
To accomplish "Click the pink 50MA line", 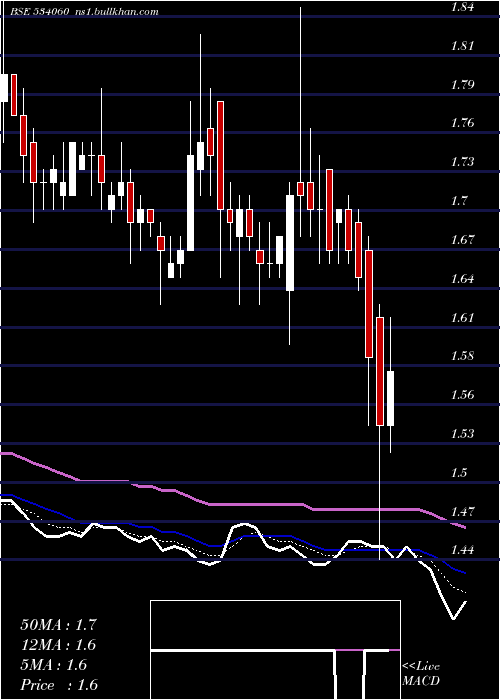I will click(259, 504).
